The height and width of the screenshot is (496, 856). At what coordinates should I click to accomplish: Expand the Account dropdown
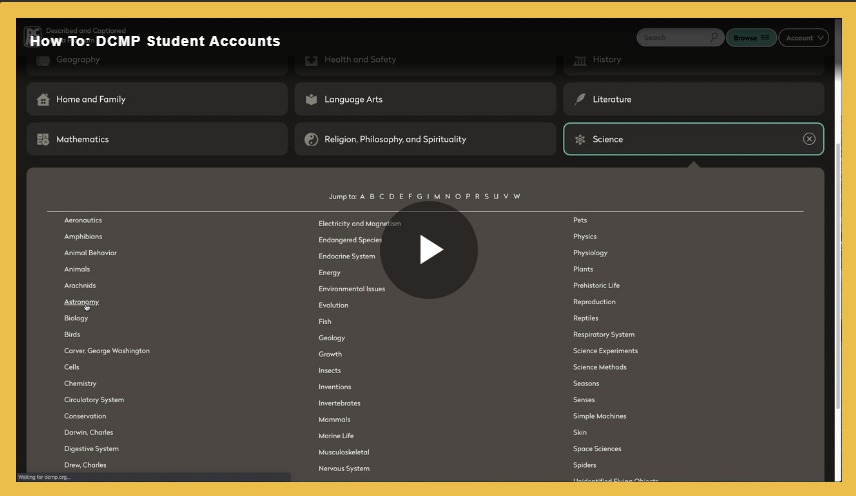point(804,38)
